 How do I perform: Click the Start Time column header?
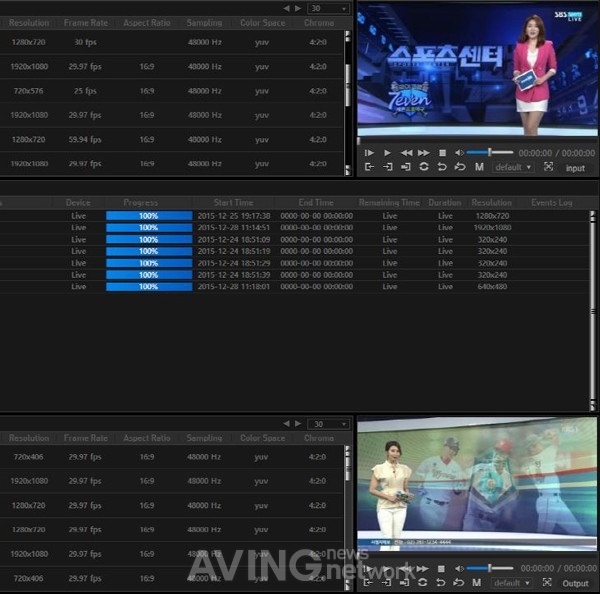coord(232,203)
